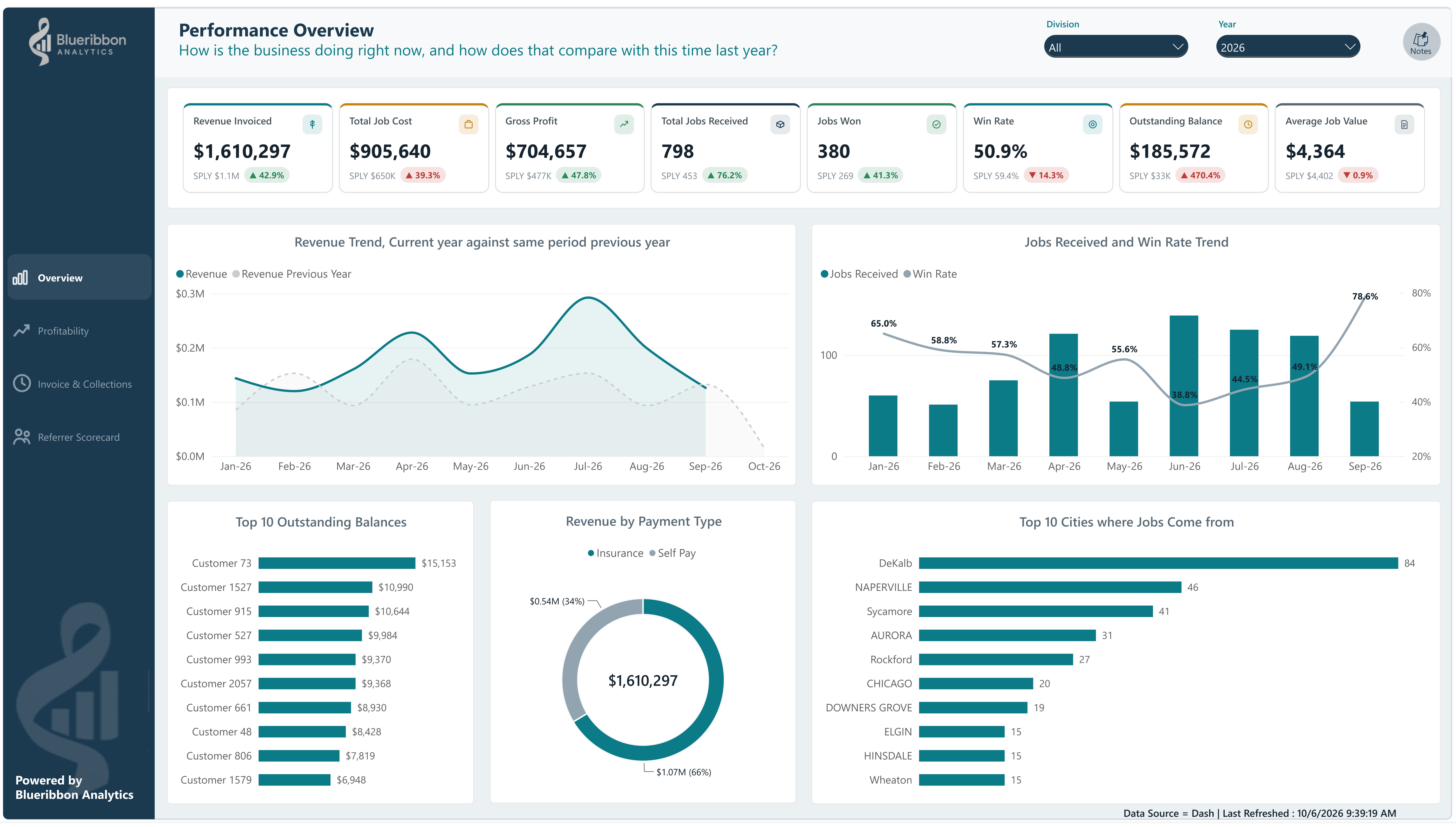Image resolution: width=1456 pixels, height=827 pixels.
Task: Click the Overview bar chart icon
Action: [20, 278]
